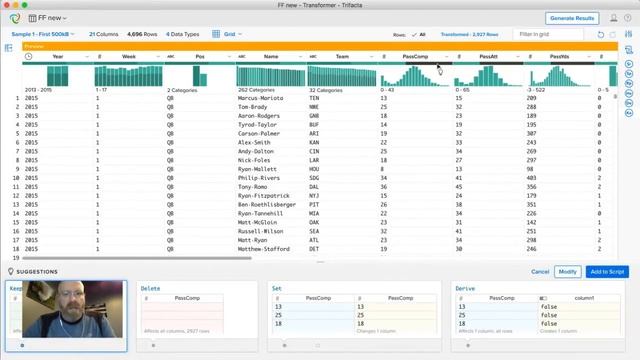This screenshot has width=640, height=360.
Task: Click the redo icon beside undo
Action: [x=613, y=35]
